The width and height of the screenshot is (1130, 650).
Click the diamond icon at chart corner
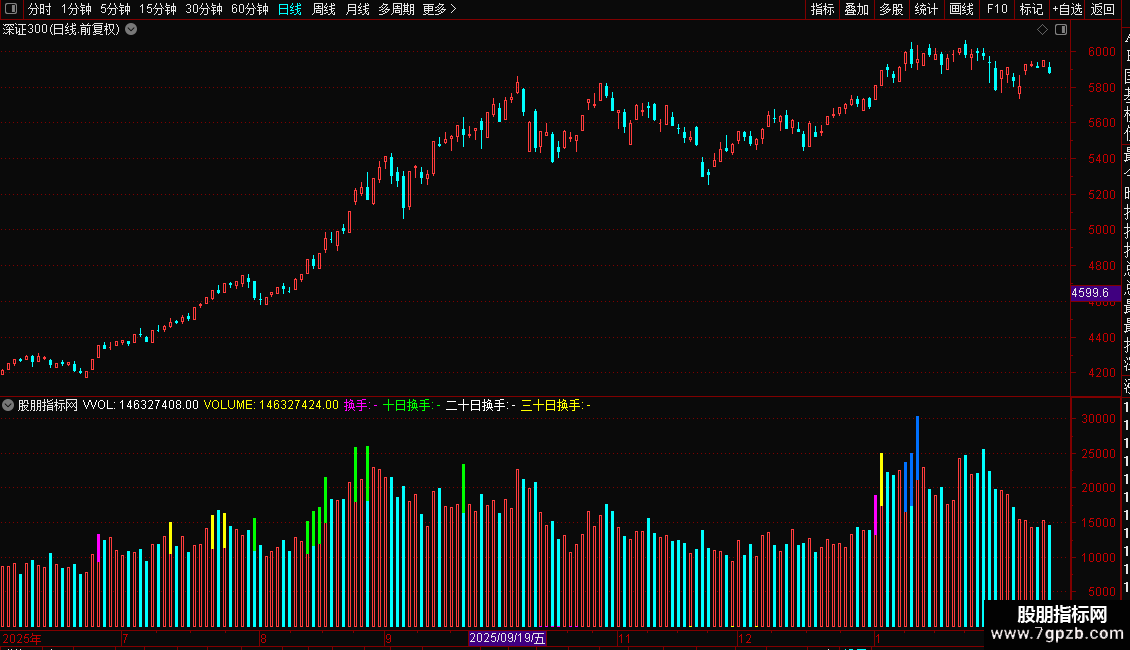pyautogui.click(x=1042, y=30)
